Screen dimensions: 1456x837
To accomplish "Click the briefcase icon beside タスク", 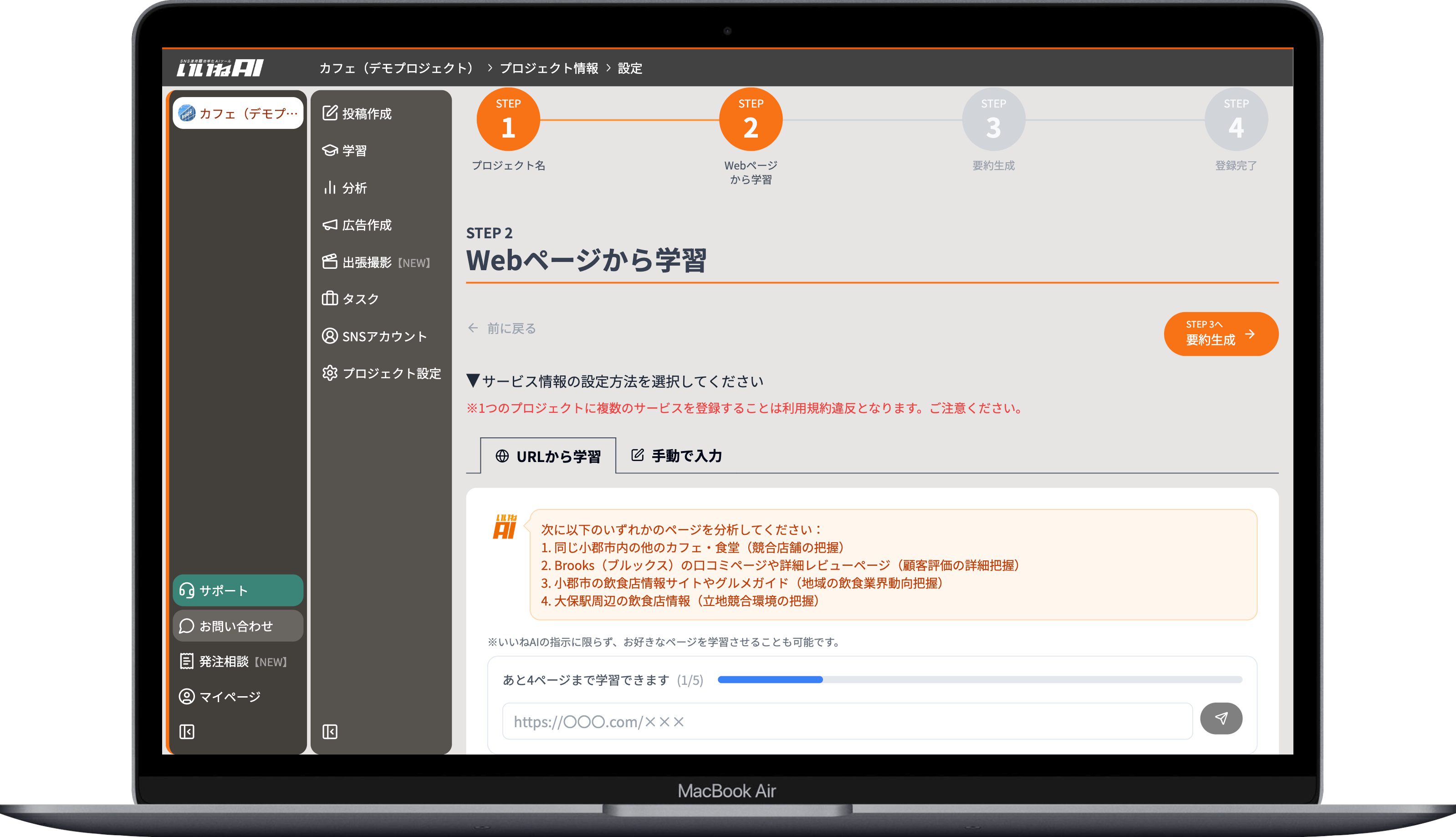I will [330, 298].
